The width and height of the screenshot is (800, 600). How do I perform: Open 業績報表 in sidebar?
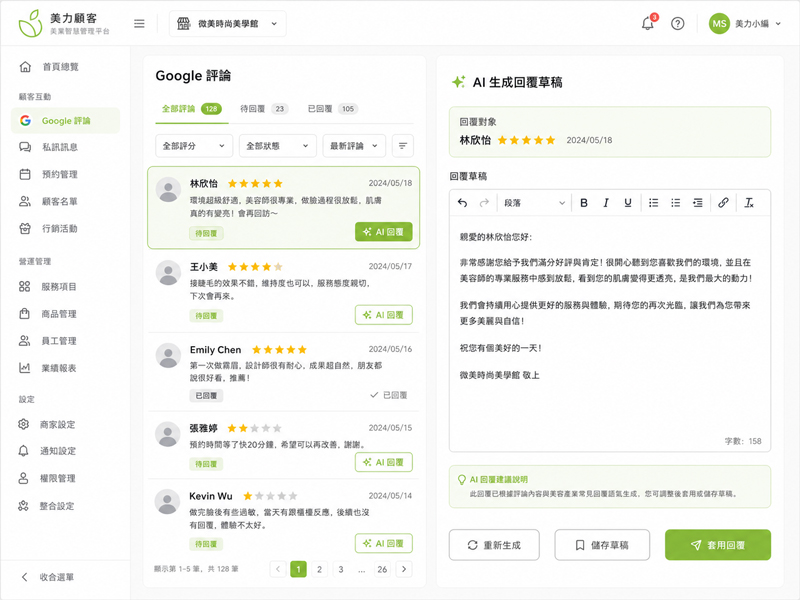pyautogui.click(x=65, y=368)
